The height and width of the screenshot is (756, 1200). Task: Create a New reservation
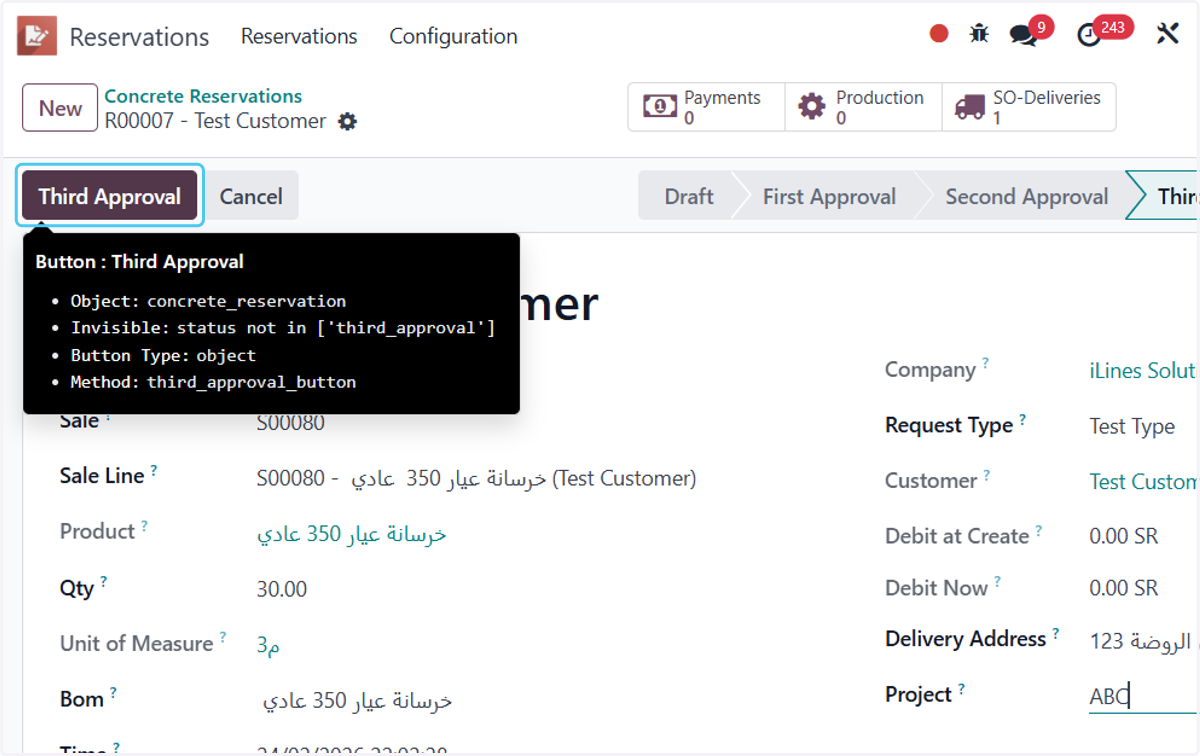point(60,108)
